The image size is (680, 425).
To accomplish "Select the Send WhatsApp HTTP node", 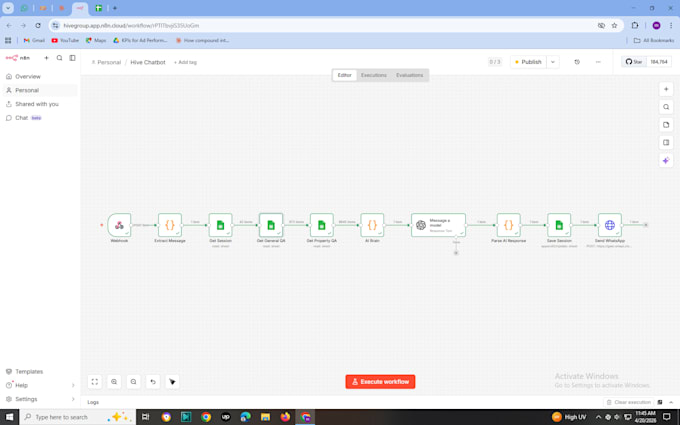I will (x=610, y=225).
